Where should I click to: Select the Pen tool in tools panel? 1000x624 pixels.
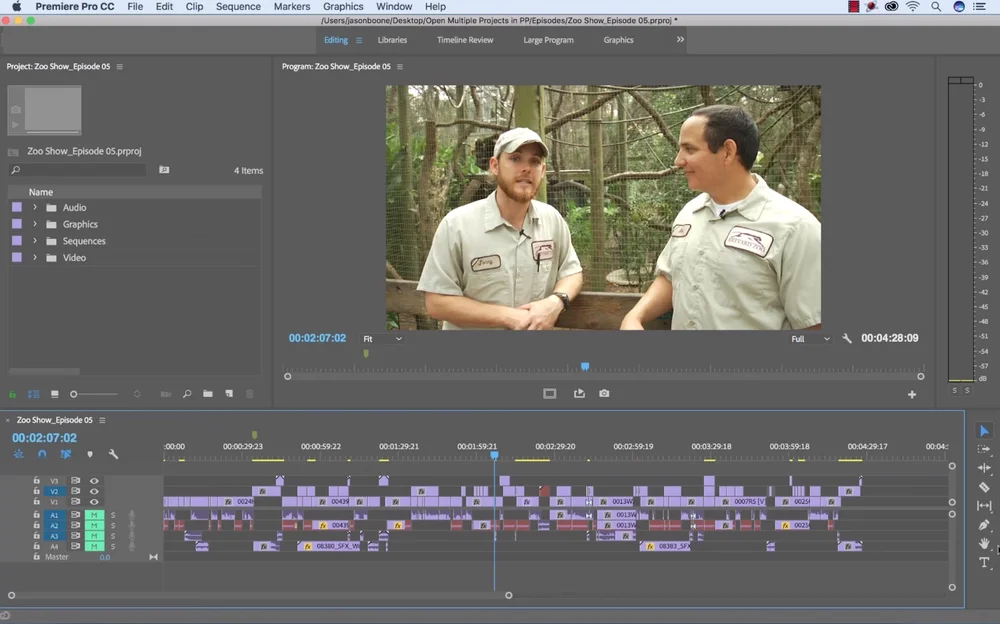click(984, 525)
